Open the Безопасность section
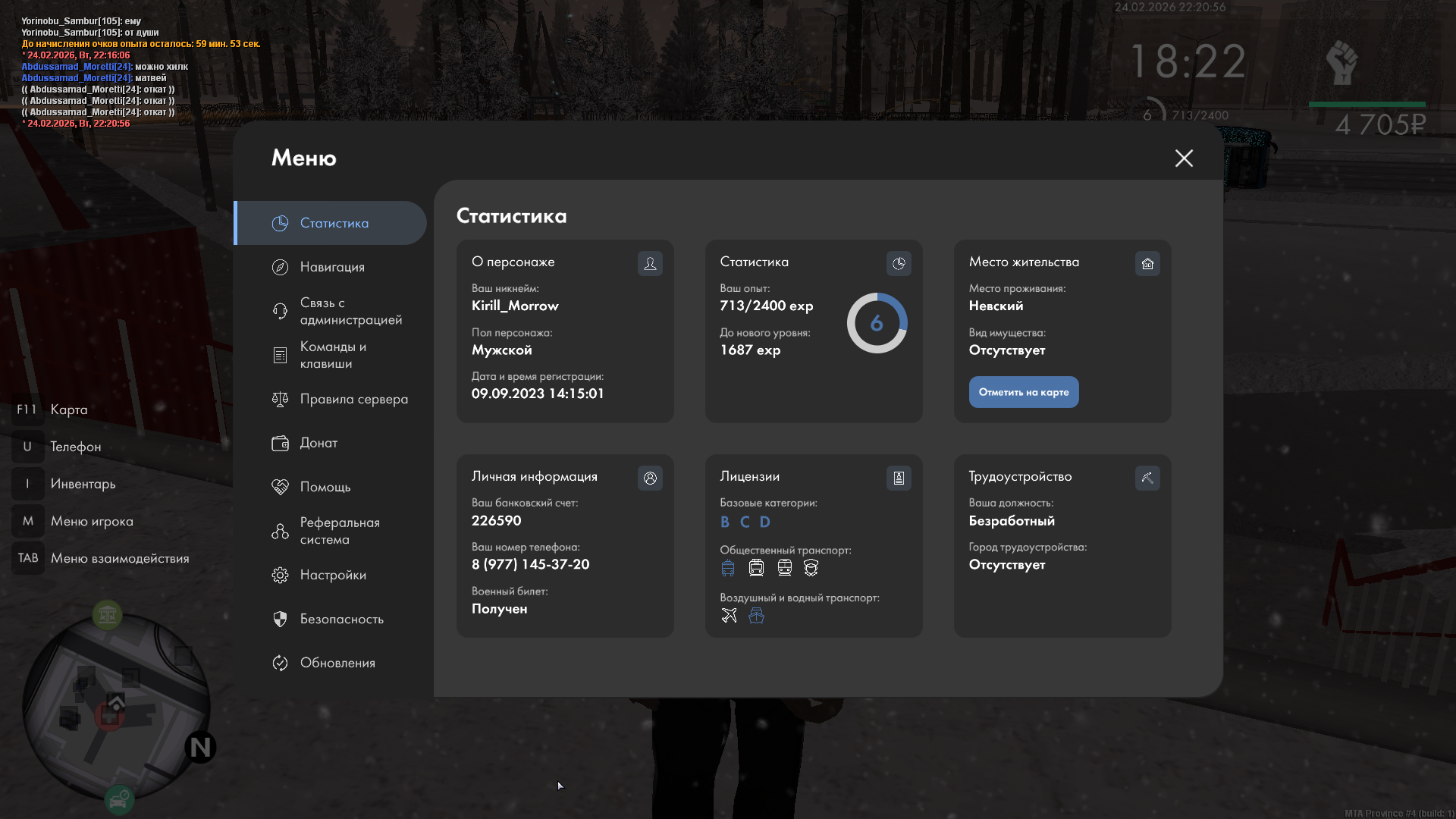 [341, 619]
